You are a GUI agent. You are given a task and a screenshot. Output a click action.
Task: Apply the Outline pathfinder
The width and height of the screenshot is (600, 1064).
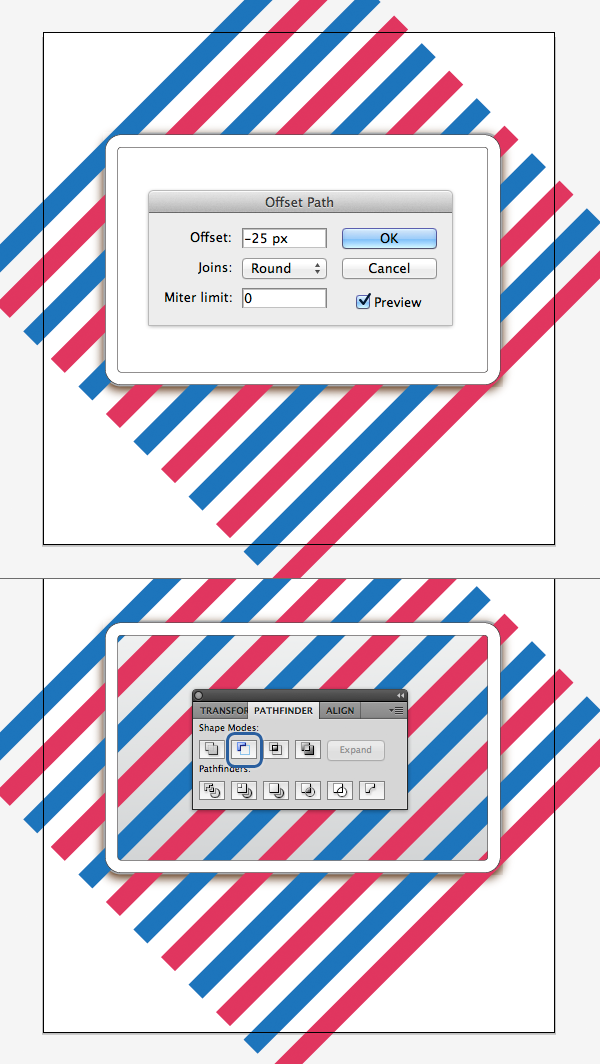340,790
